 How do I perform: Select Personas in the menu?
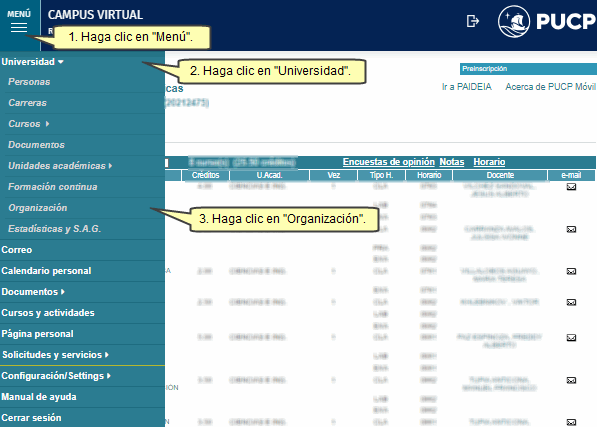(x=29, y=82)
